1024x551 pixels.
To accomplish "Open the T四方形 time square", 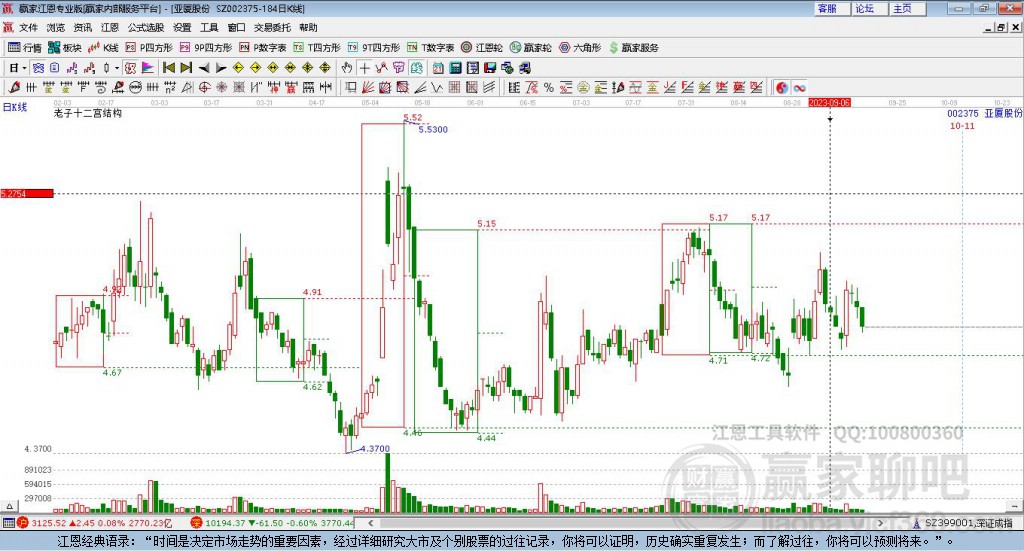I will click(317, 48).
